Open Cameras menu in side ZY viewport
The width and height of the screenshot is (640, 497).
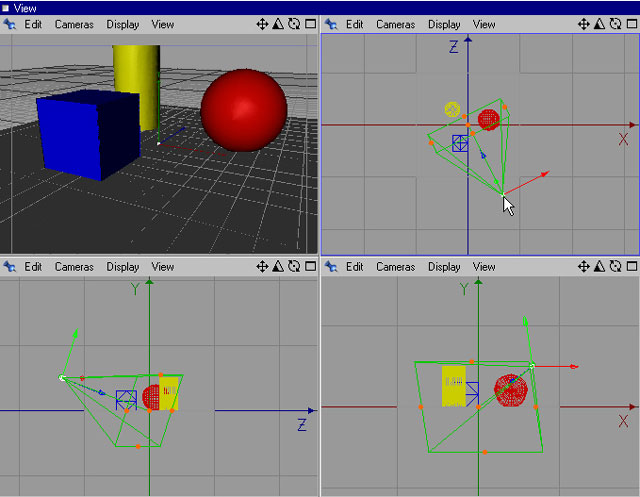tap(74, 267)
